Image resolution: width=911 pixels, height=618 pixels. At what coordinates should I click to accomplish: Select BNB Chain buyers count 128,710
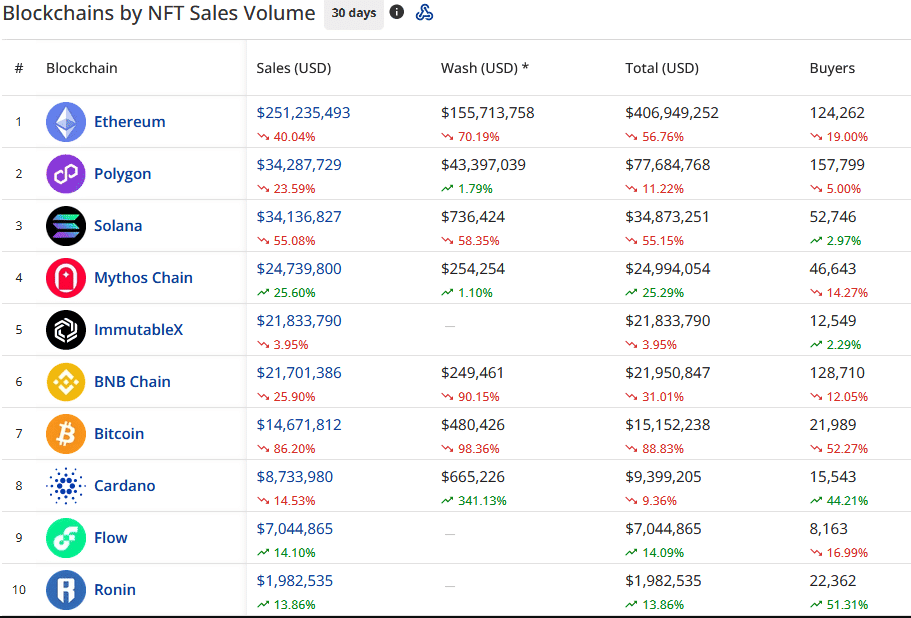point(837,373)
